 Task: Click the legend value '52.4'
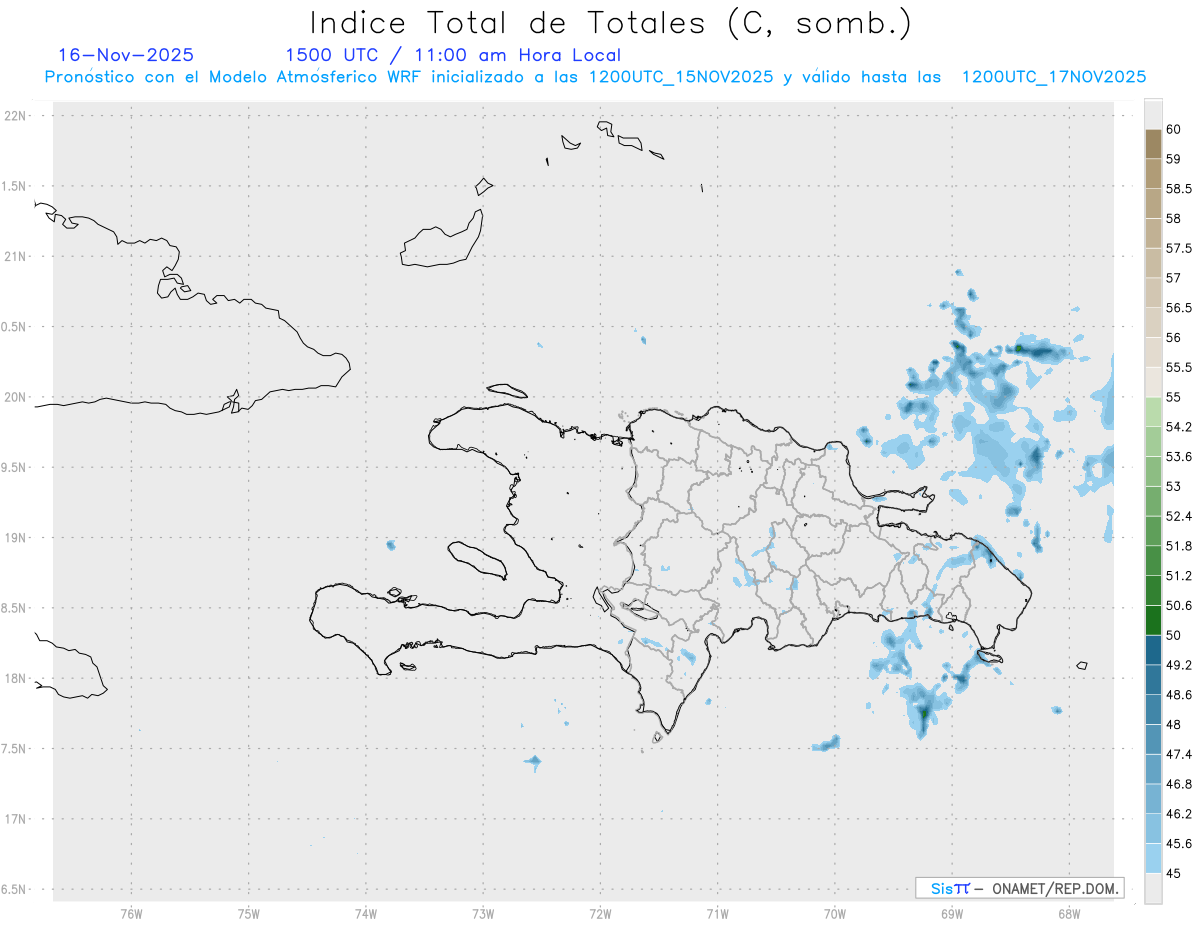[x=1178, y=516]
